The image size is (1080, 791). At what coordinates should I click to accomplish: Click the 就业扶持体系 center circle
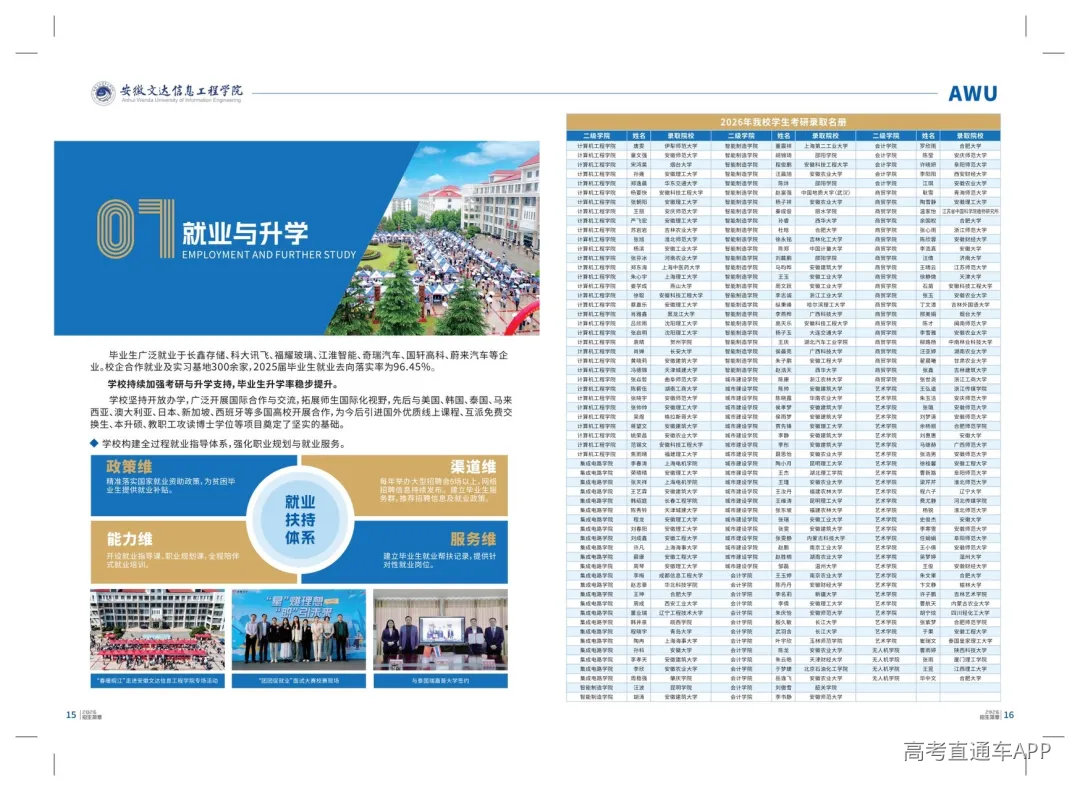300,520
